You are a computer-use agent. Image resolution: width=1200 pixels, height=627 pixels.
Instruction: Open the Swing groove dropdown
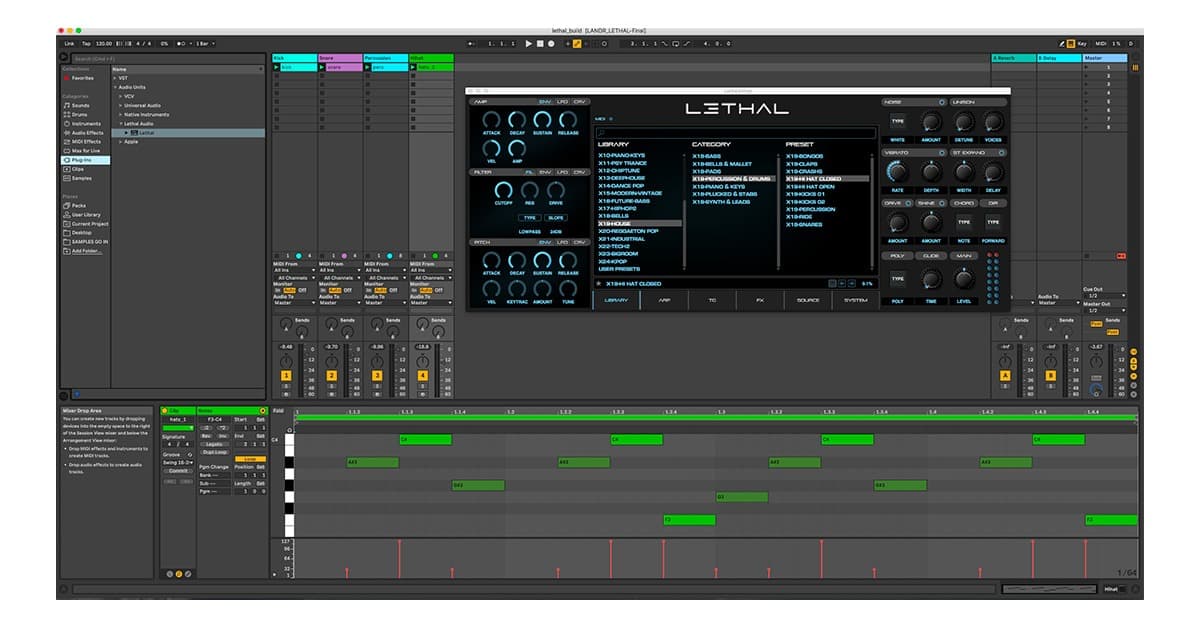[x=179, y=462]
